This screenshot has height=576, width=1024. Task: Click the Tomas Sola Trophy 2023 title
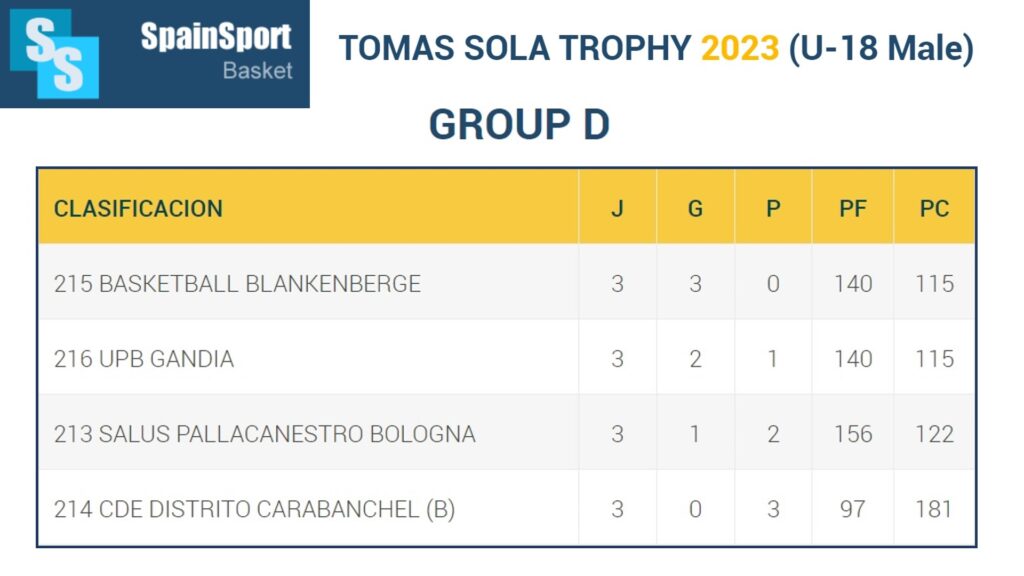655,48
